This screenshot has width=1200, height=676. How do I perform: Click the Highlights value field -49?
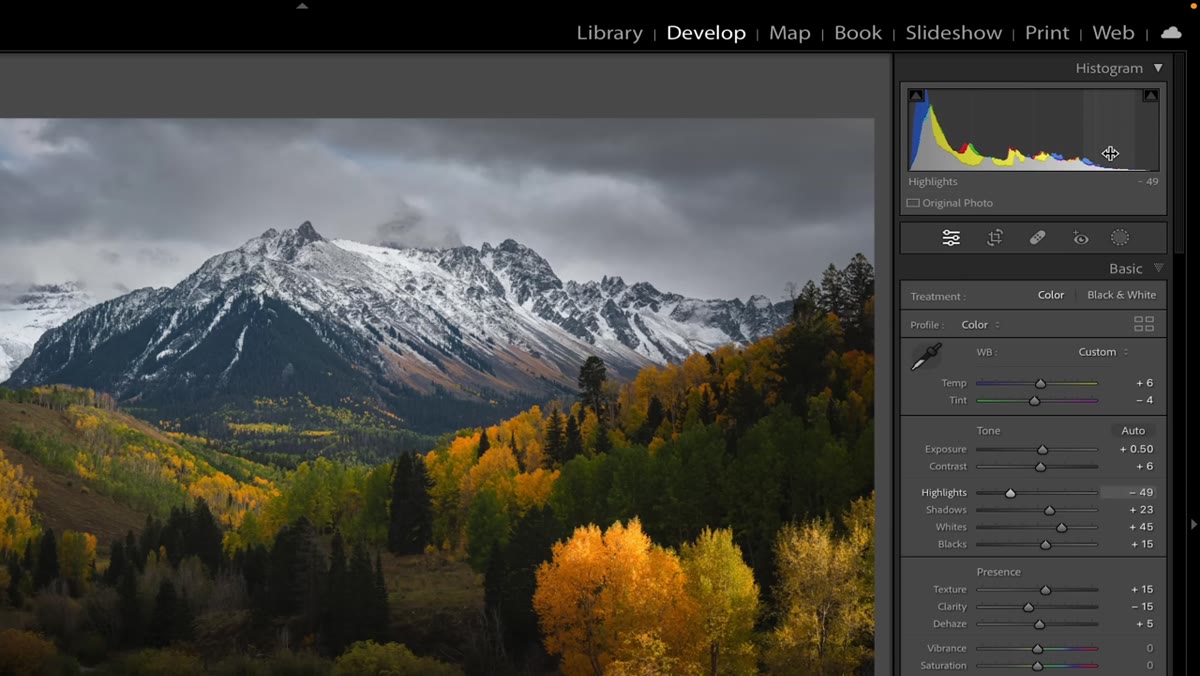1130,492
